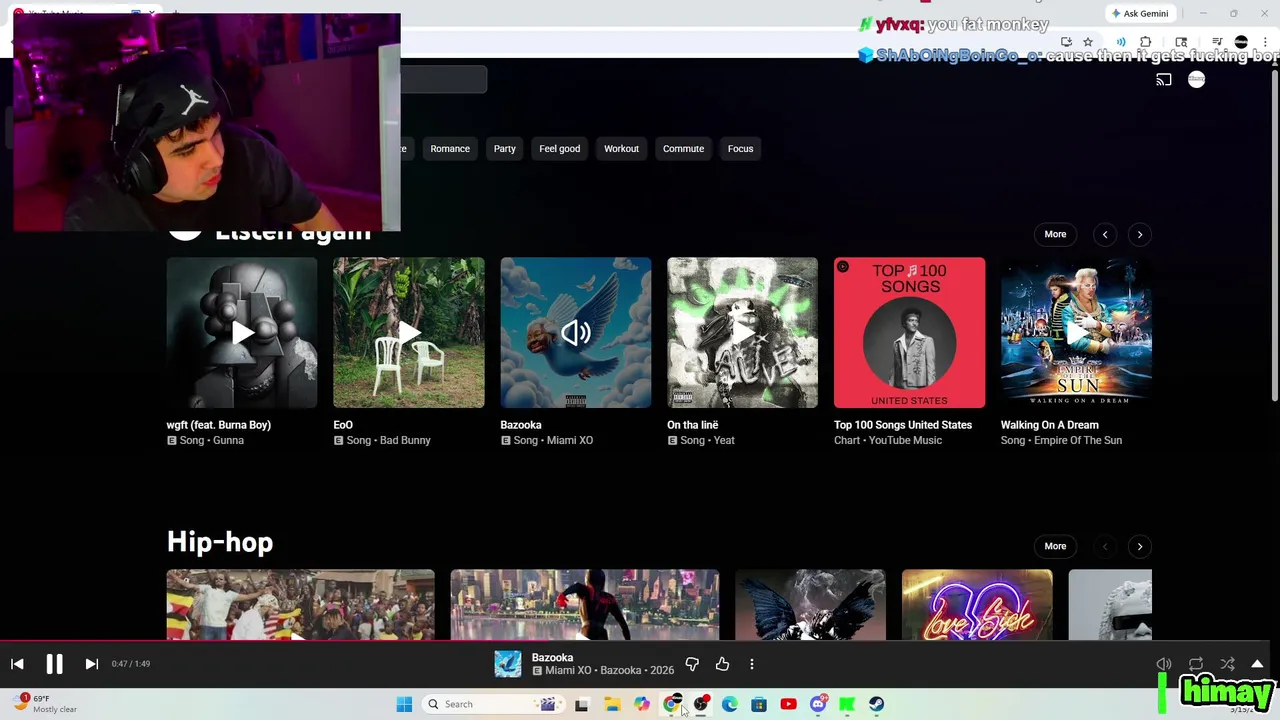This screenshot has width=1280, height=720.
Task: Switch to OBS Studio on taskbar
Action: 701,704
